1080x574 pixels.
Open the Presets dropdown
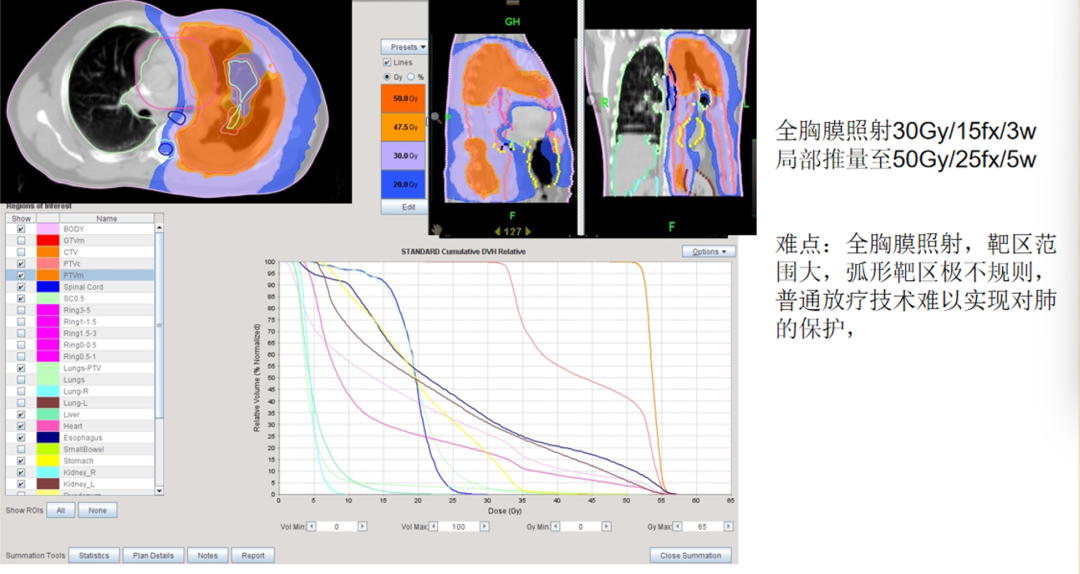(x=408, y=47)
